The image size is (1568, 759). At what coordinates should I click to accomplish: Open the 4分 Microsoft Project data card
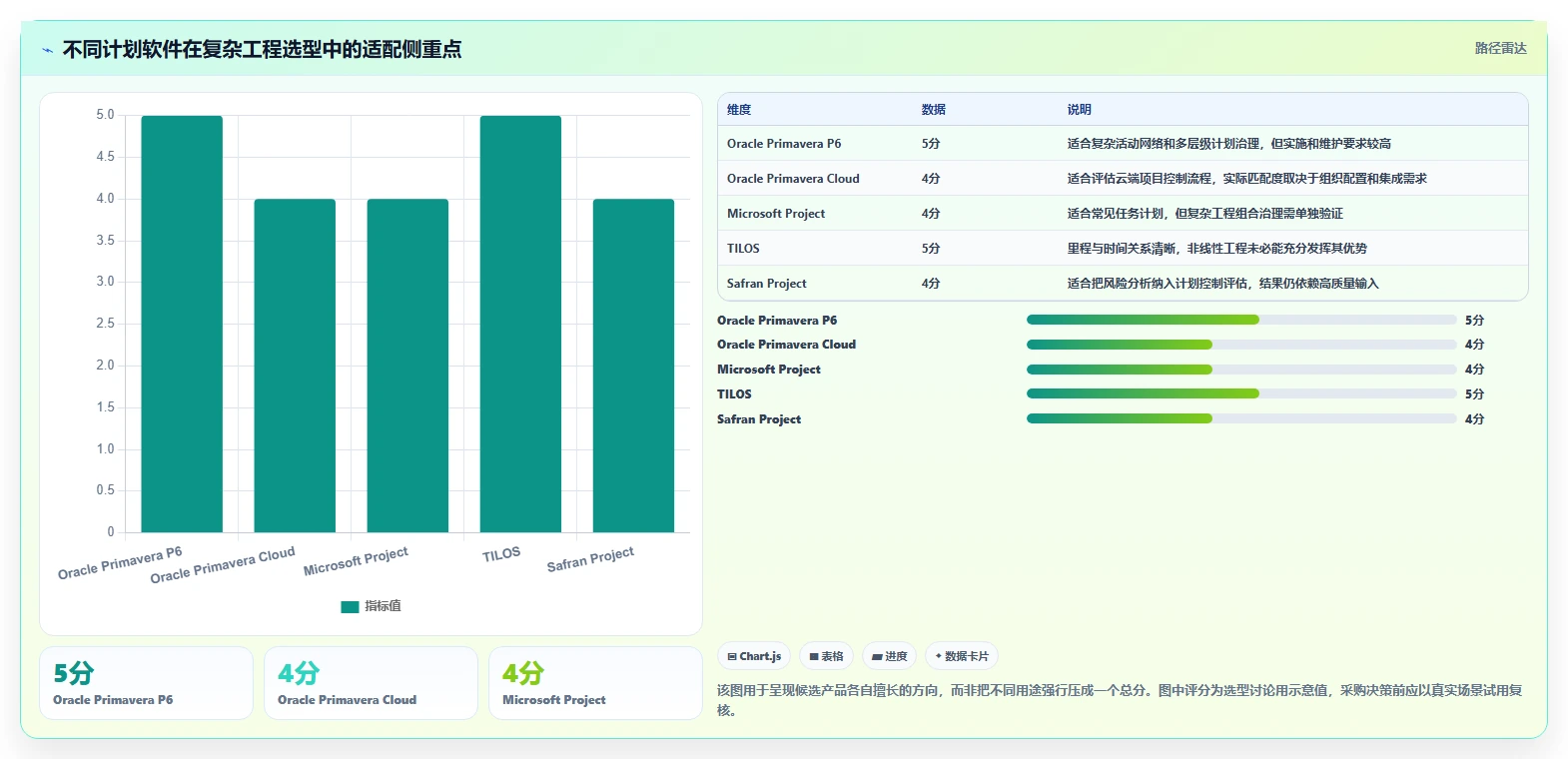[x=595, y=683]
